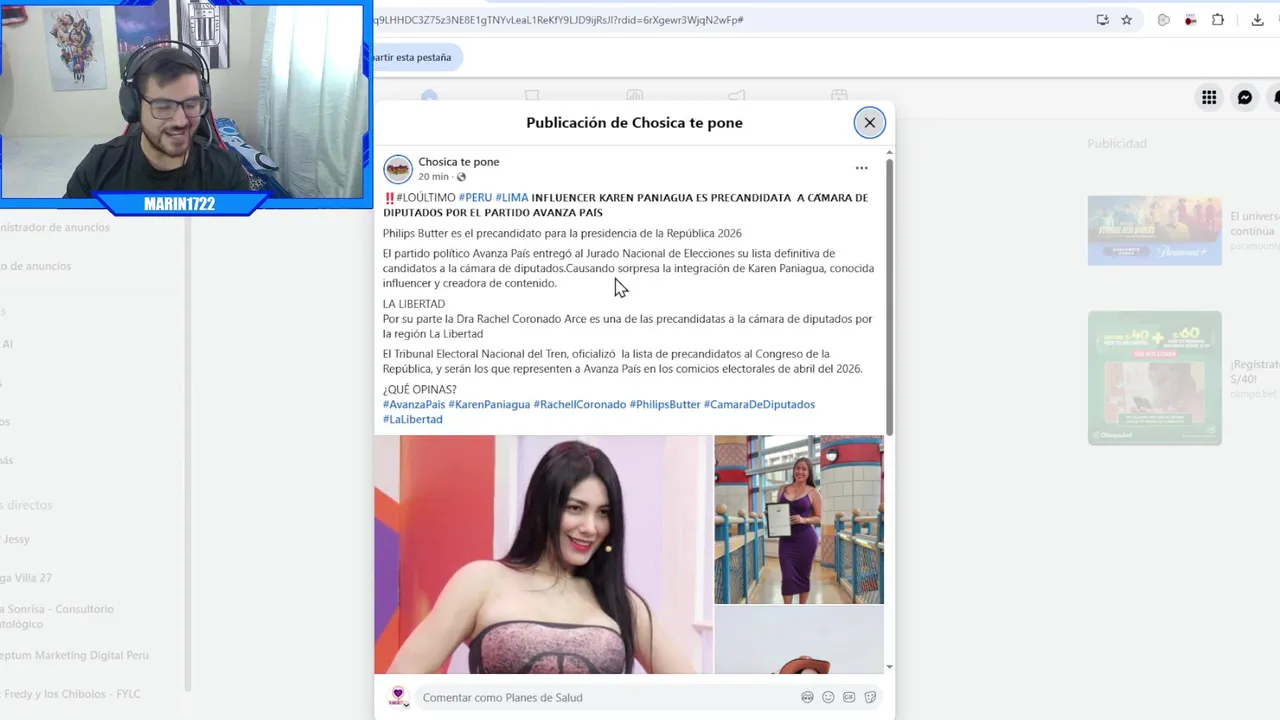The height and width of the screenshot is (720, 1280).
Task: Add a GIF to the comment
Action: point(849,697)
